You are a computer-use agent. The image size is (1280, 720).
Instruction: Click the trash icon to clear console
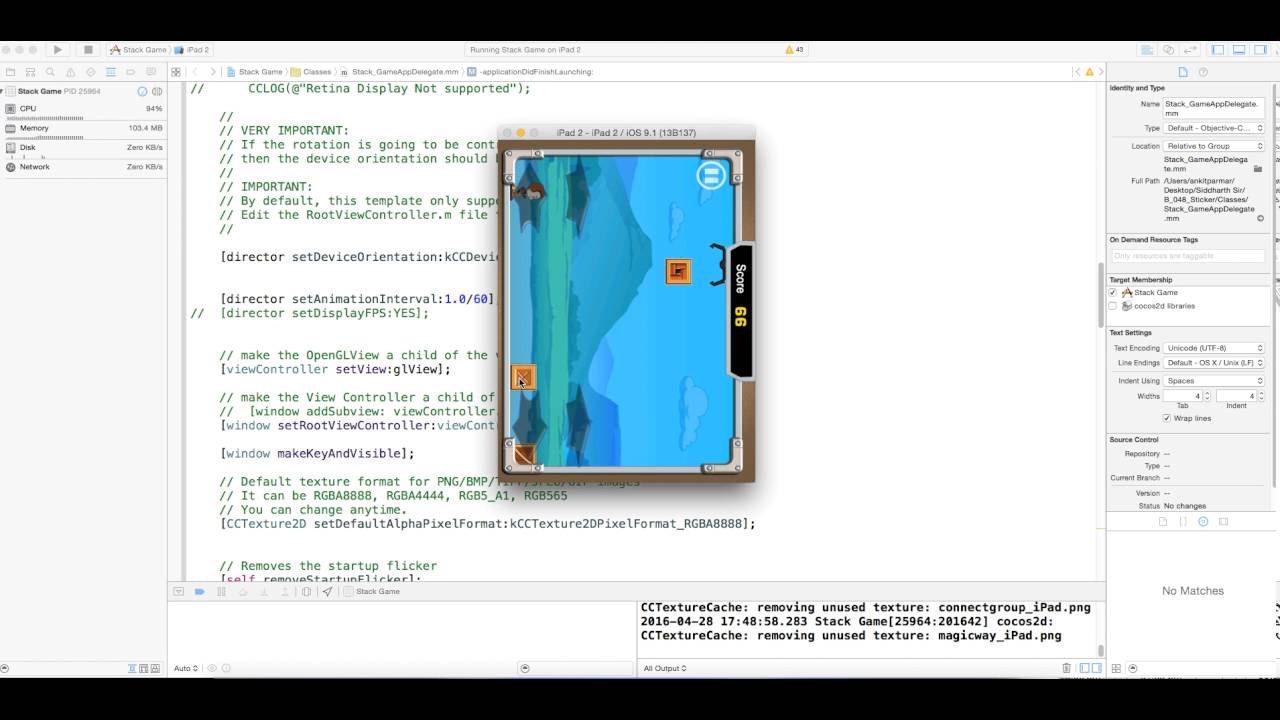(x=1066, y=668)
